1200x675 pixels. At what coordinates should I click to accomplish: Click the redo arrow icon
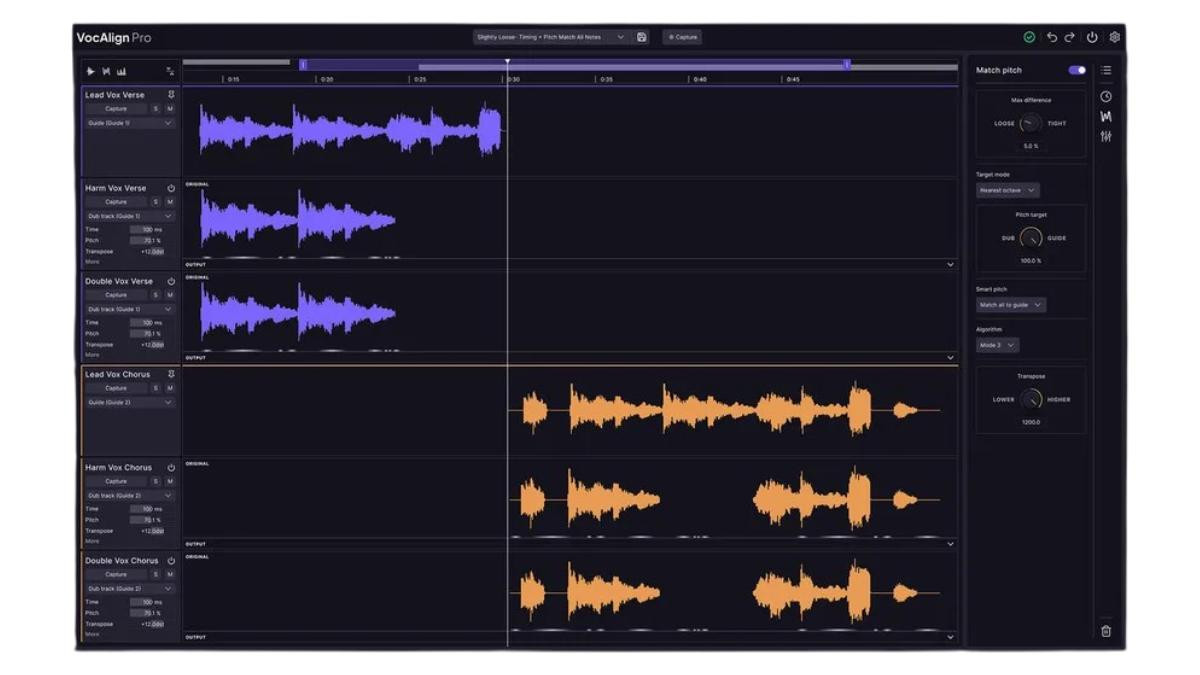tap(1070, 37)
